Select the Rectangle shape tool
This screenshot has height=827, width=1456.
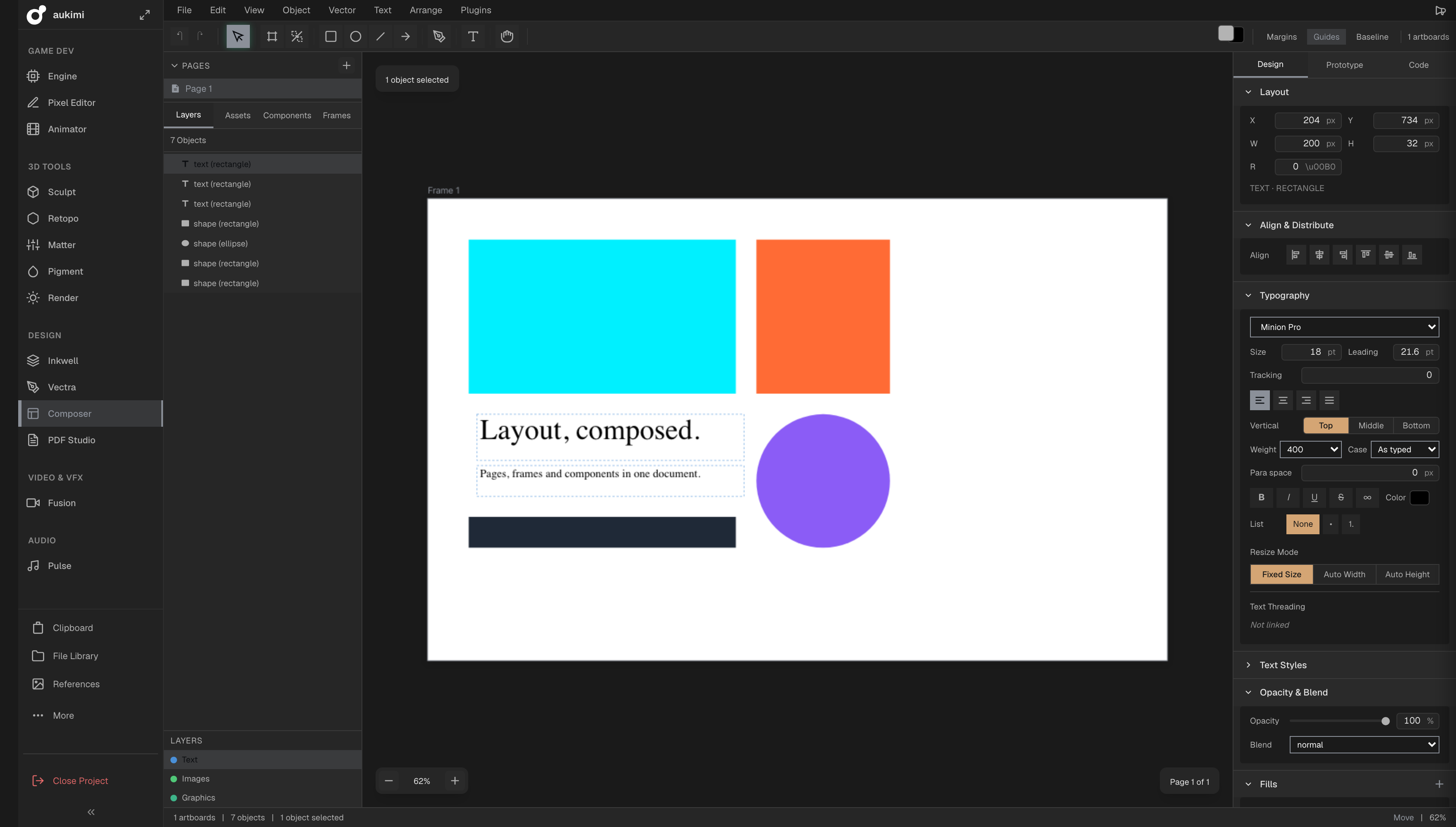click(x=330, y=36)
